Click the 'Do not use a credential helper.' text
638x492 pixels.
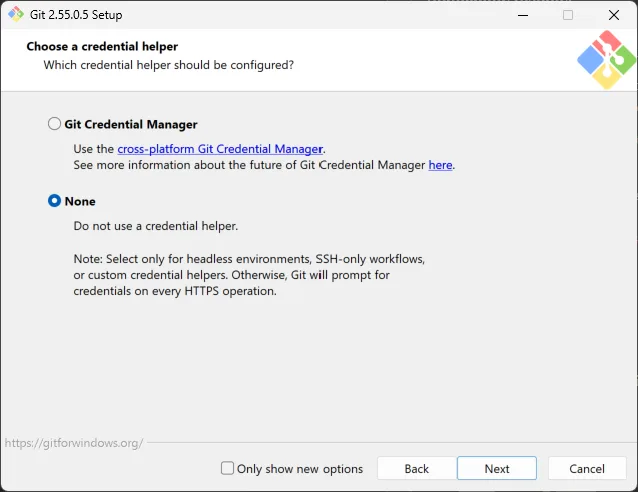click(x=155, y=226)
